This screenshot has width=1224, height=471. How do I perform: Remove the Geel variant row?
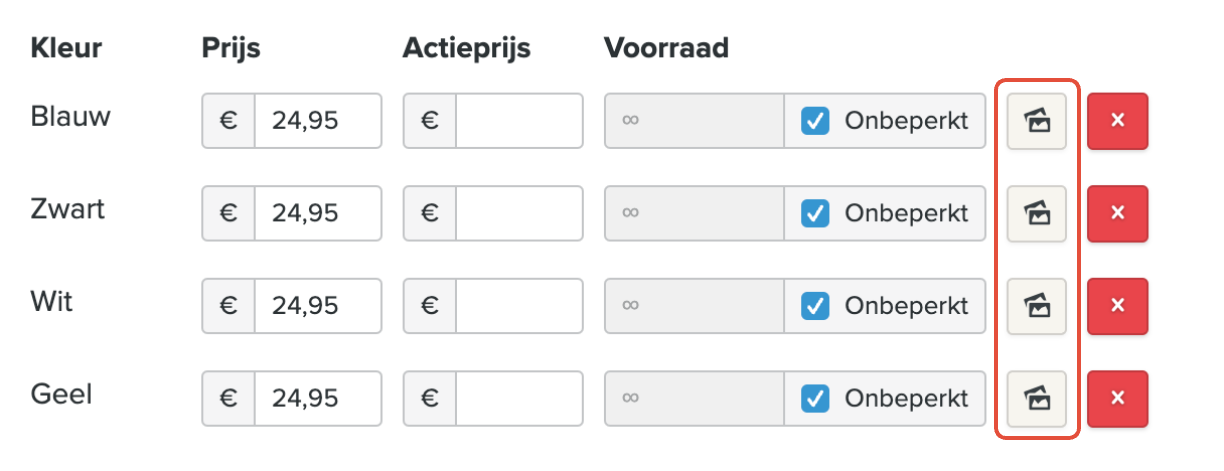point(1117,399)
